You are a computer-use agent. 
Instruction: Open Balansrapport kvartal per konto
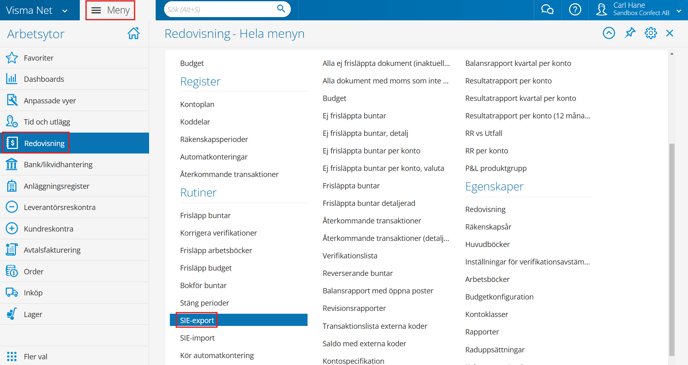click(518, 63)
